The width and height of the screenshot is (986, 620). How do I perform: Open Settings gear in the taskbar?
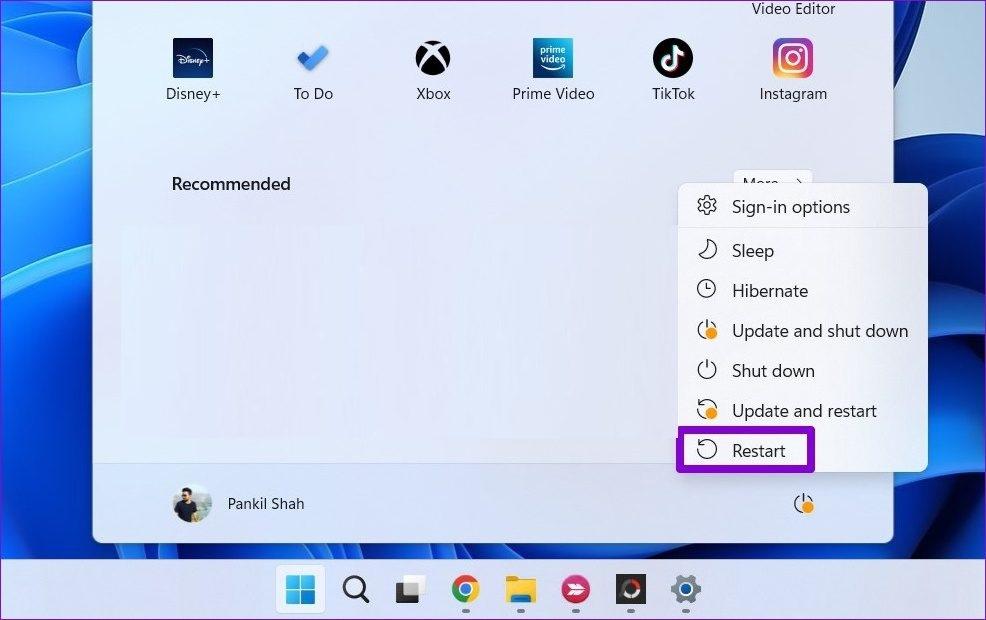tap(685, 589)
